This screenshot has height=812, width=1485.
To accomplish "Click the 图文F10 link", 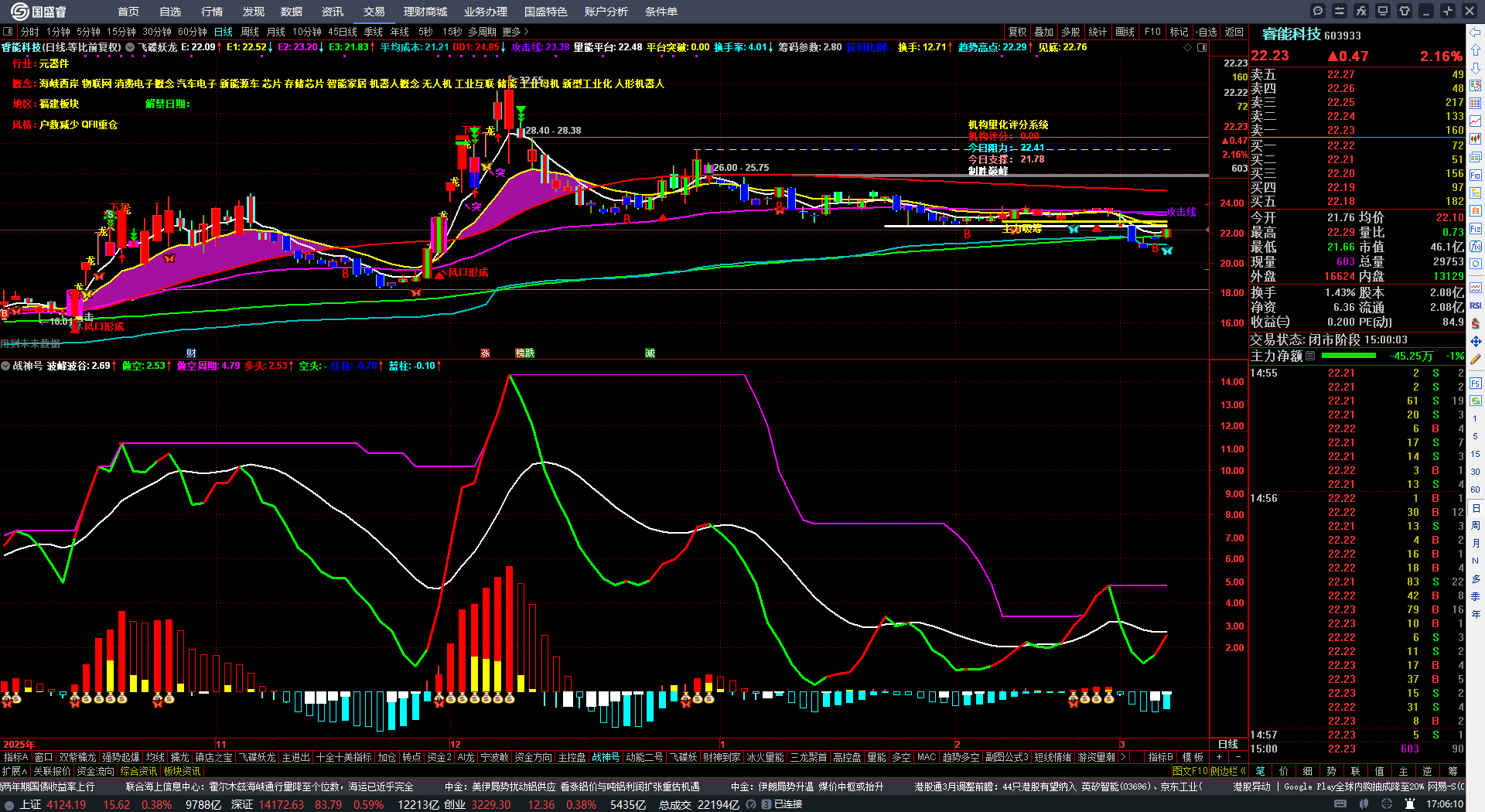I will point(1189,771).
